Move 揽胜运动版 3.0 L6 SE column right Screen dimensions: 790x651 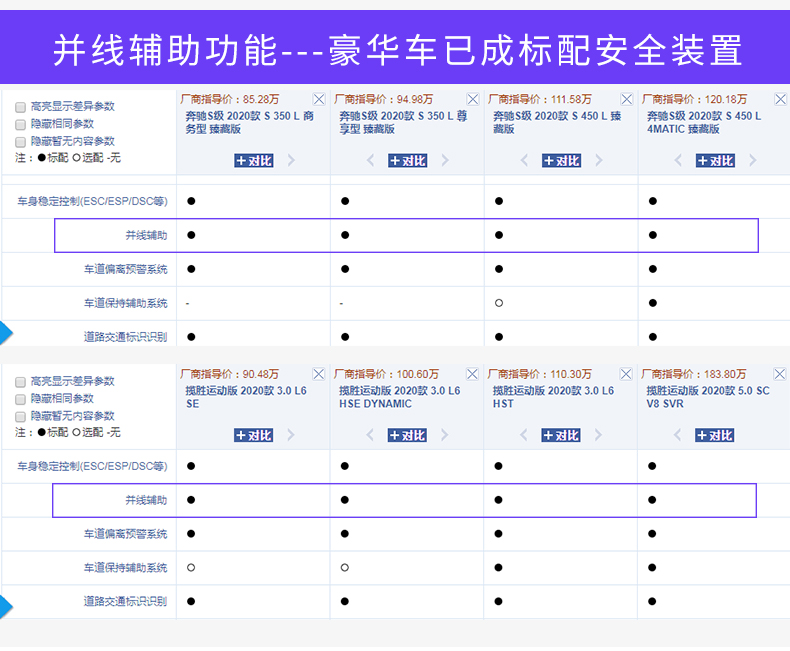(x=291, y=435)
